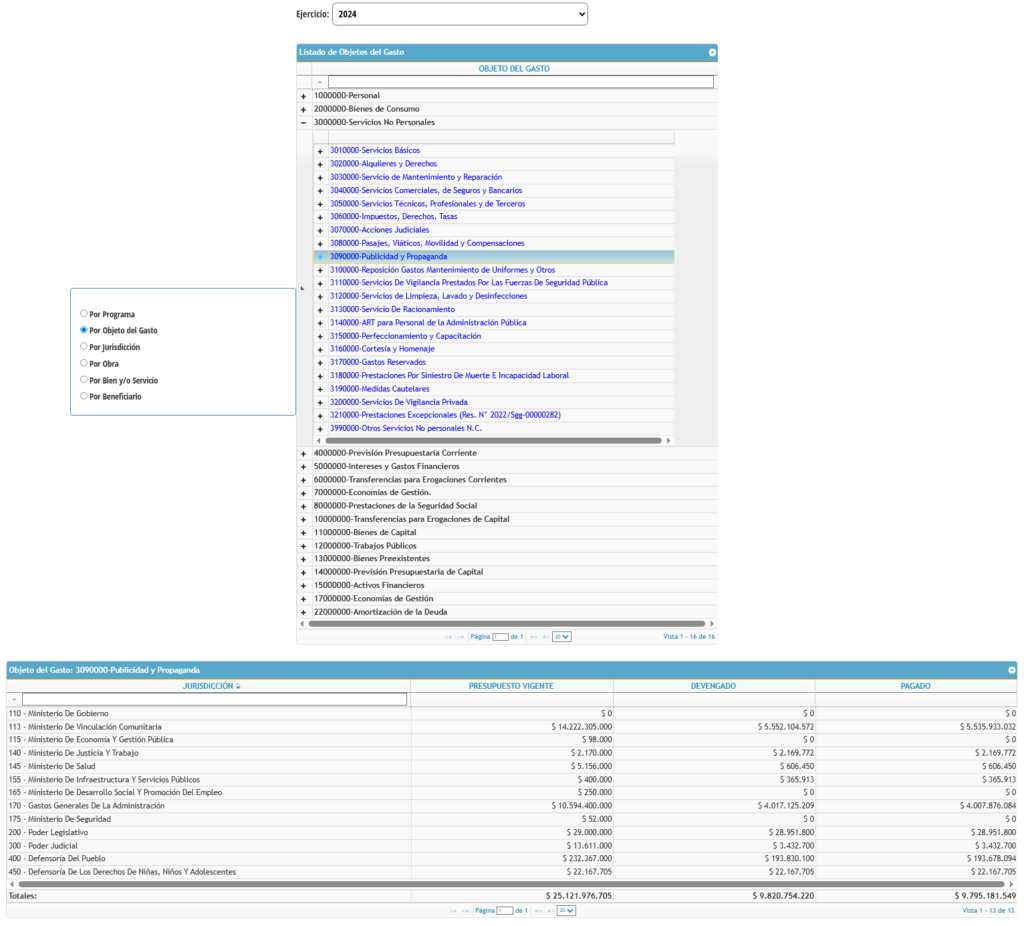This screenshot has width=1024, height=926.
Task: Collapse the 3000000-Servicios No Personales node
Action: [x=303, y=122]
